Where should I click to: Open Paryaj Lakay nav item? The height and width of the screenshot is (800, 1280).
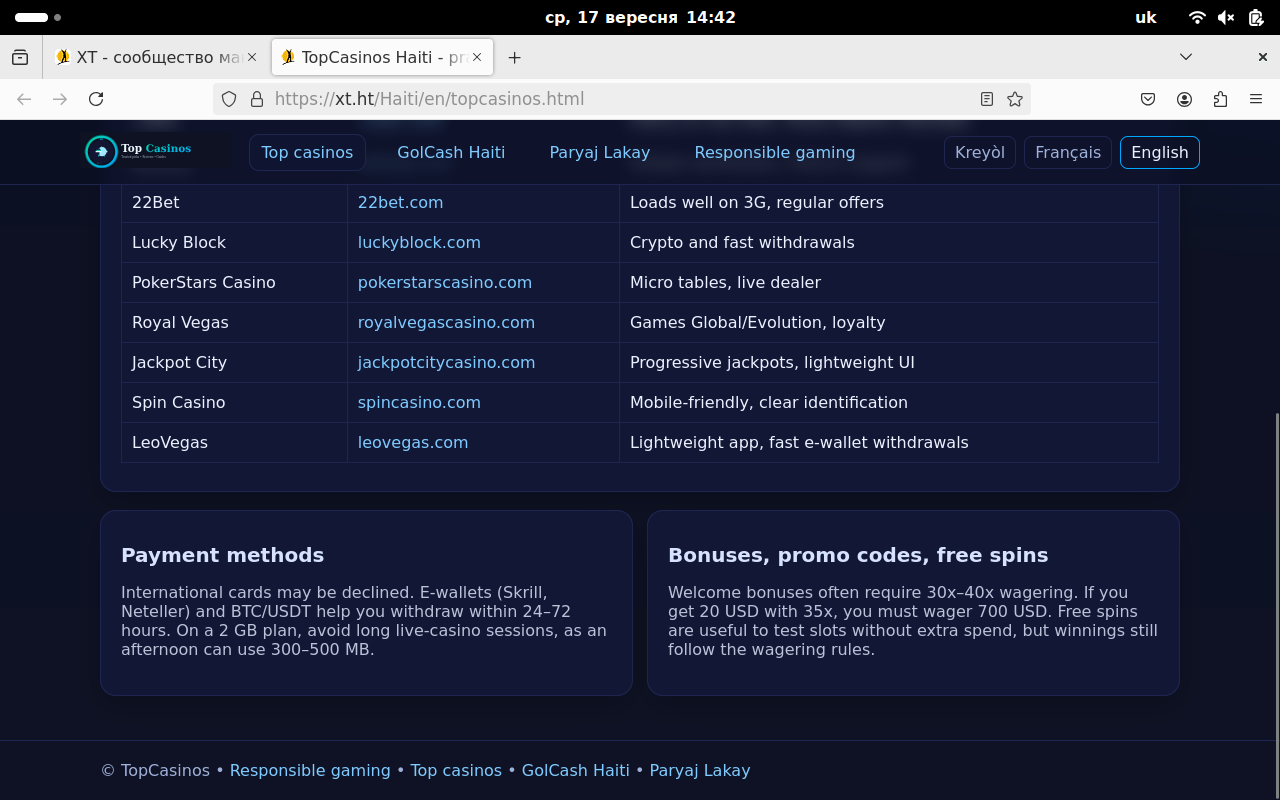600,152
